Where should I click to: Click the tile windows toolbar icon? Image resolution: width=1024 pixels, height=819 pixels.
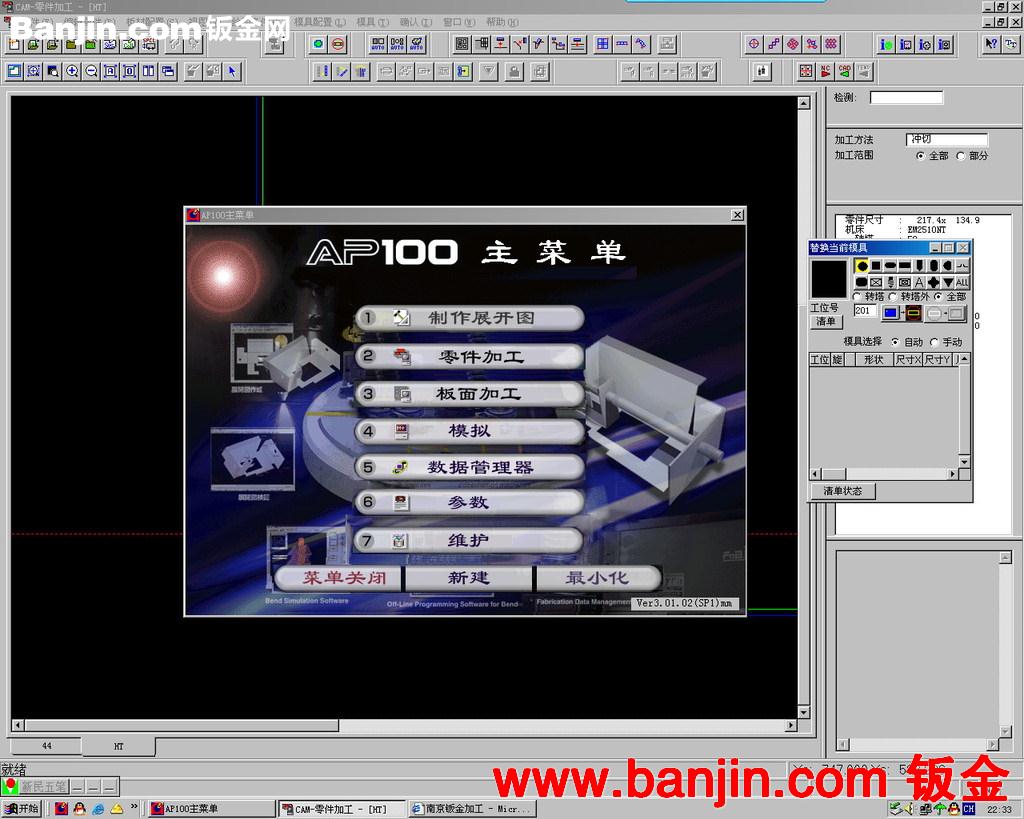coord(149,71)
